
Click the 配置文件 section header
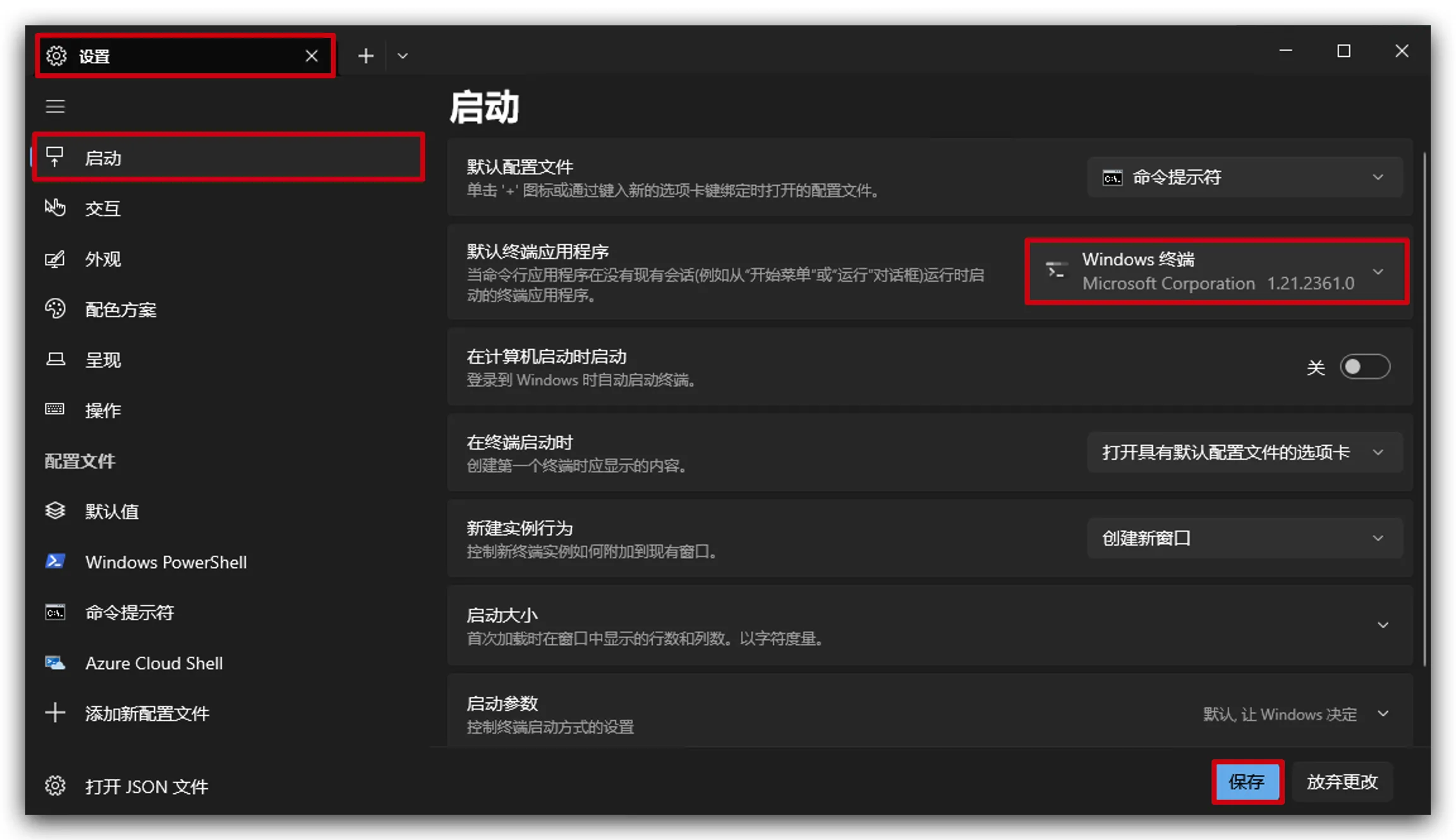tap(80, 461)
